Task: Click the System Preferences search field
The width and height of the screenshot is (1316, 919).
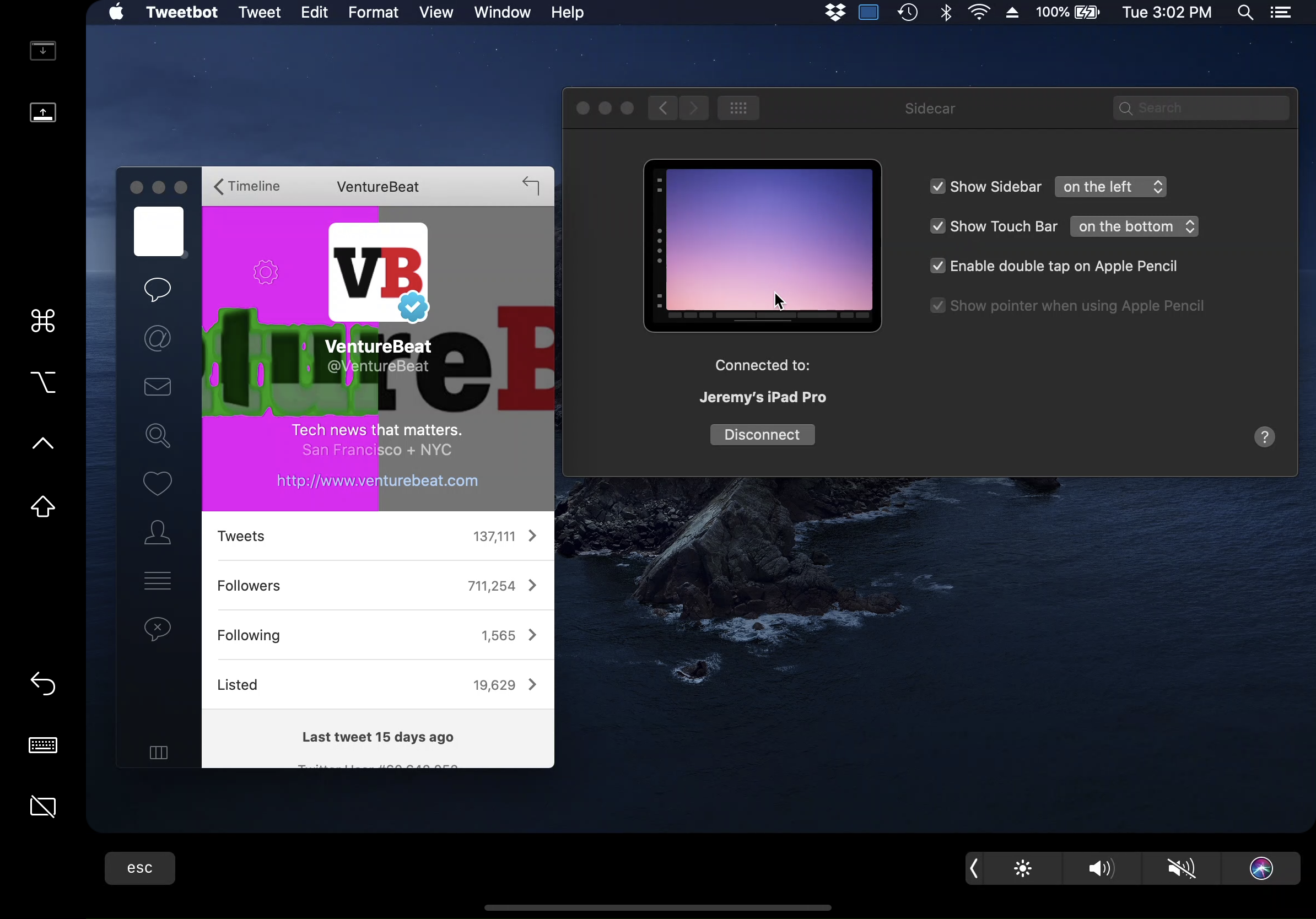Action: [x=1201, y=108]
